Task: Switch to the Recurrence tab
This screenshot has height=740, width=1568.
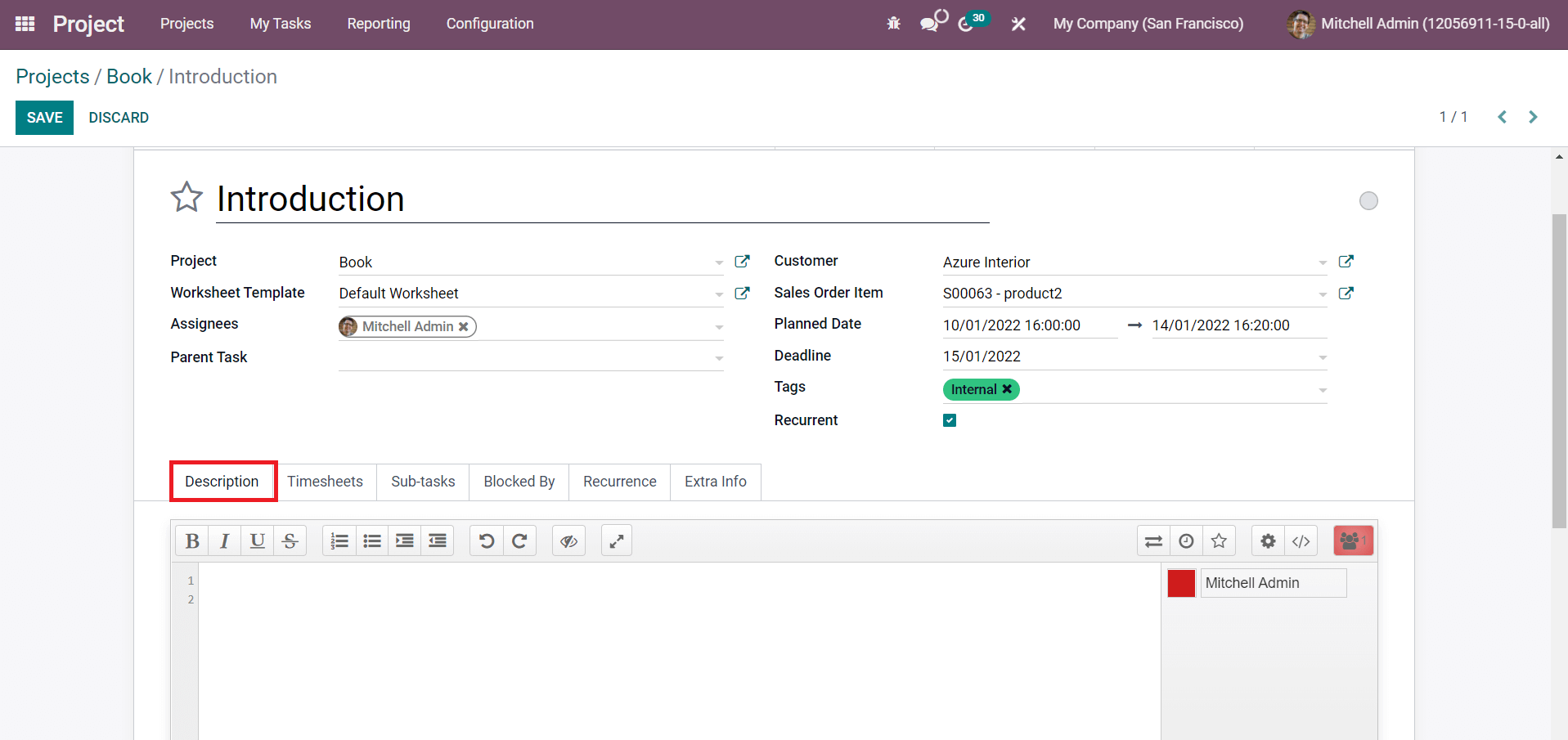Action: (620, 482)
